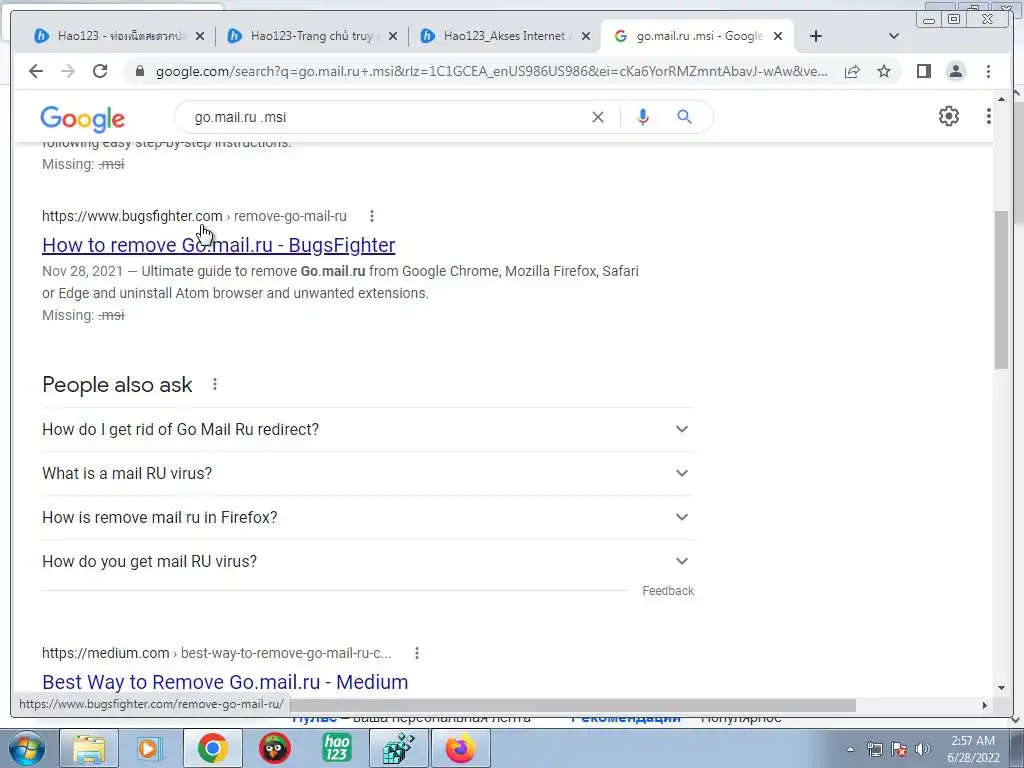The image size is (1024, 768).
Task: Launch Windows Media Player from taskbar
Action: pyautogui.click(x=148, y=748)
